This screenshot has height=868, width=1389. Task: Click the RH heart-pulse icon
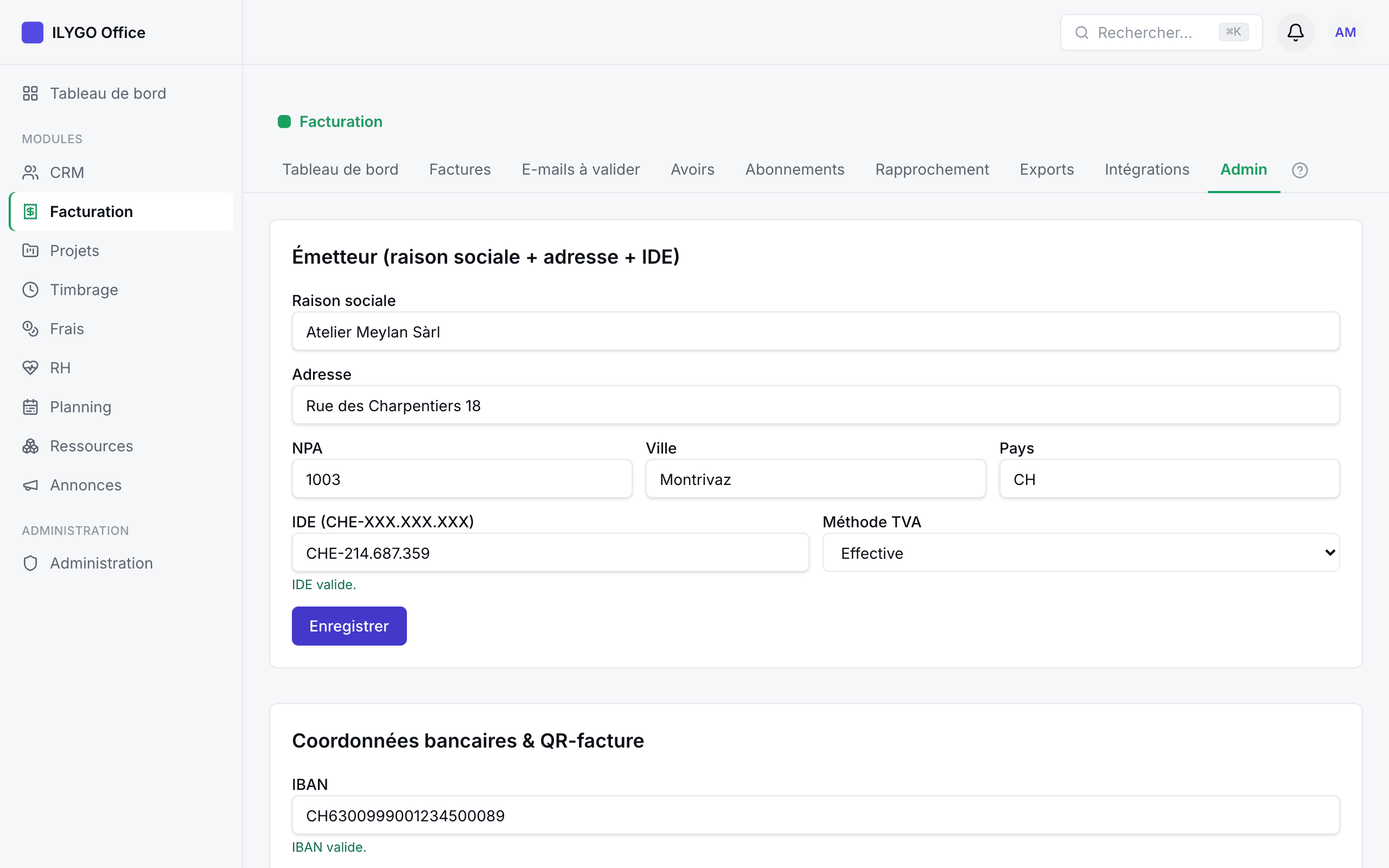point(30,367)
